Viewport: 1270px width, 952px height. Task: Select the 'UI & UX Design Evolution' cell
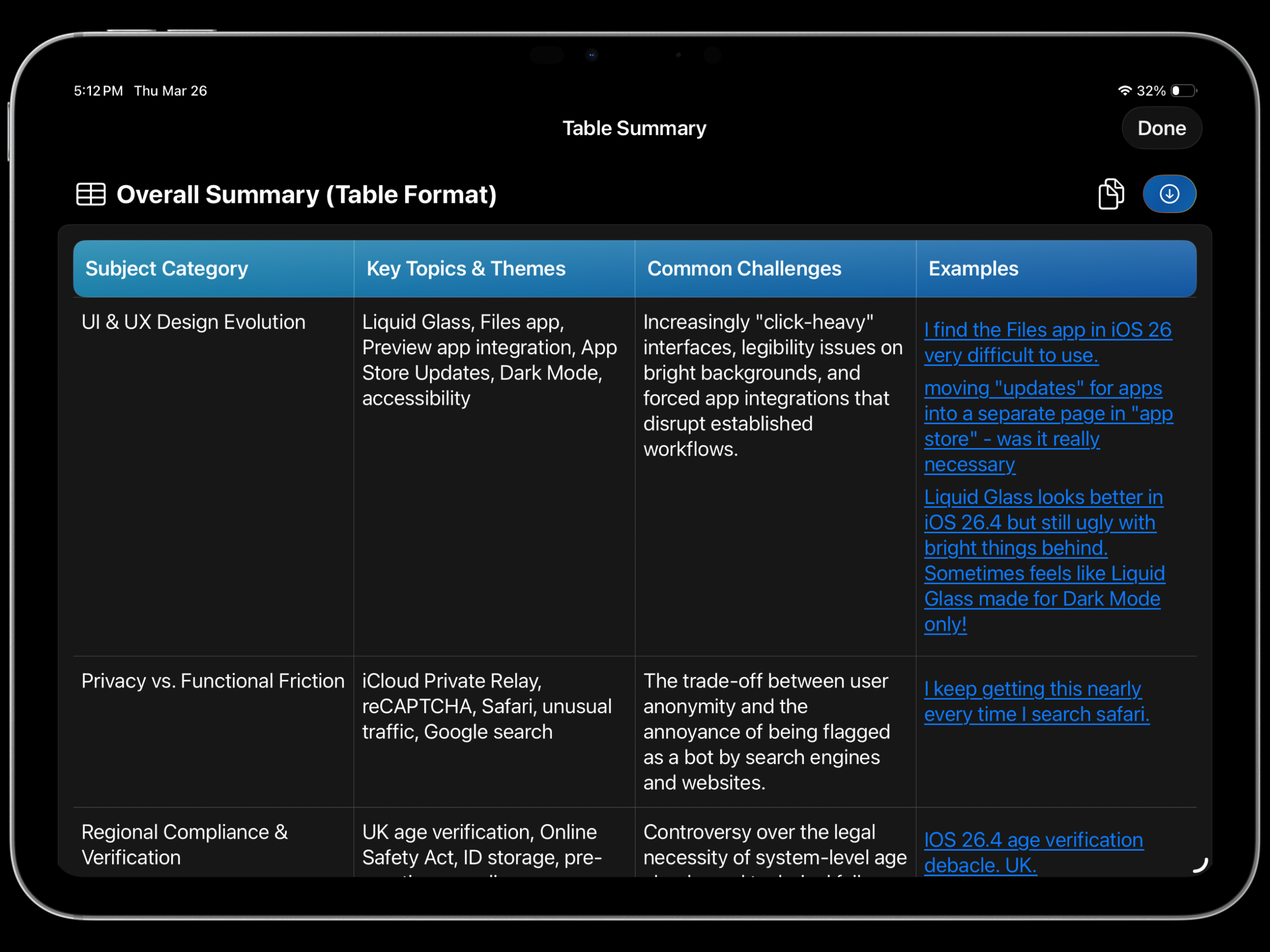pyautogui.click(x=214, y=476)
